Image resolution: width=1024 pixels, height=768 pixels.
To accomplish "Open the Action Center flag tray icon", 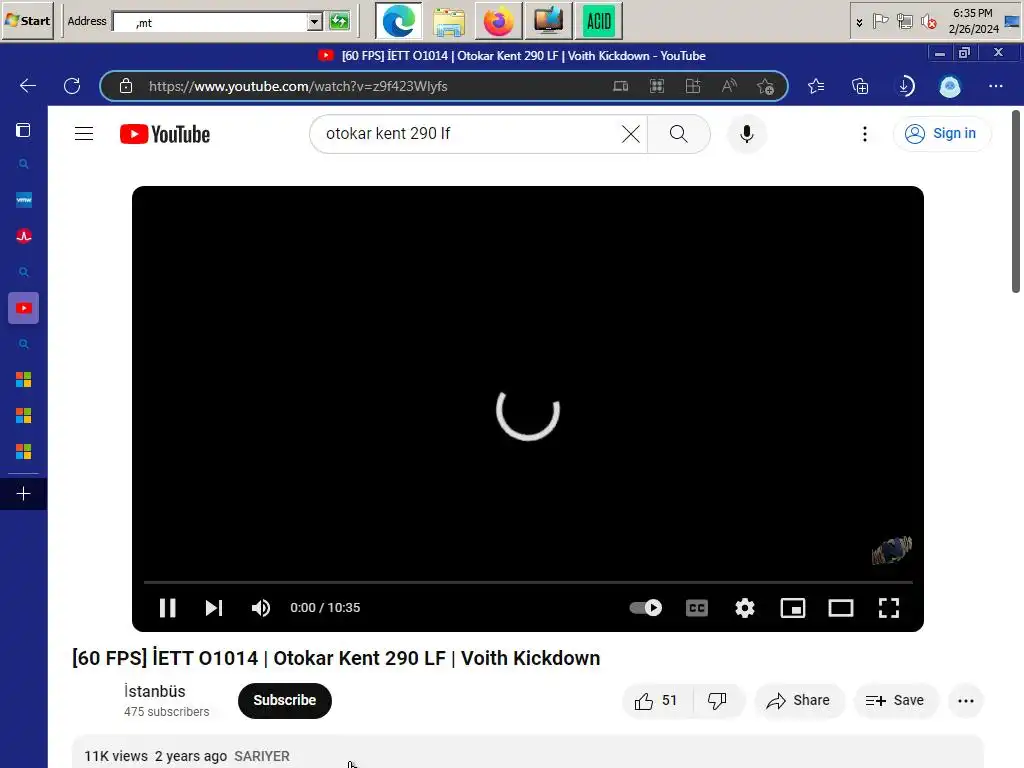I will point(880,22).
